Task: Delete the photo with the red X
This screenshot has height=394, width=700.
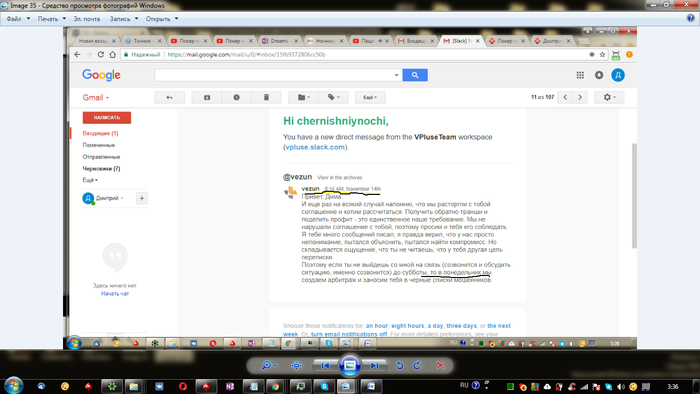Action: (440, 365)
